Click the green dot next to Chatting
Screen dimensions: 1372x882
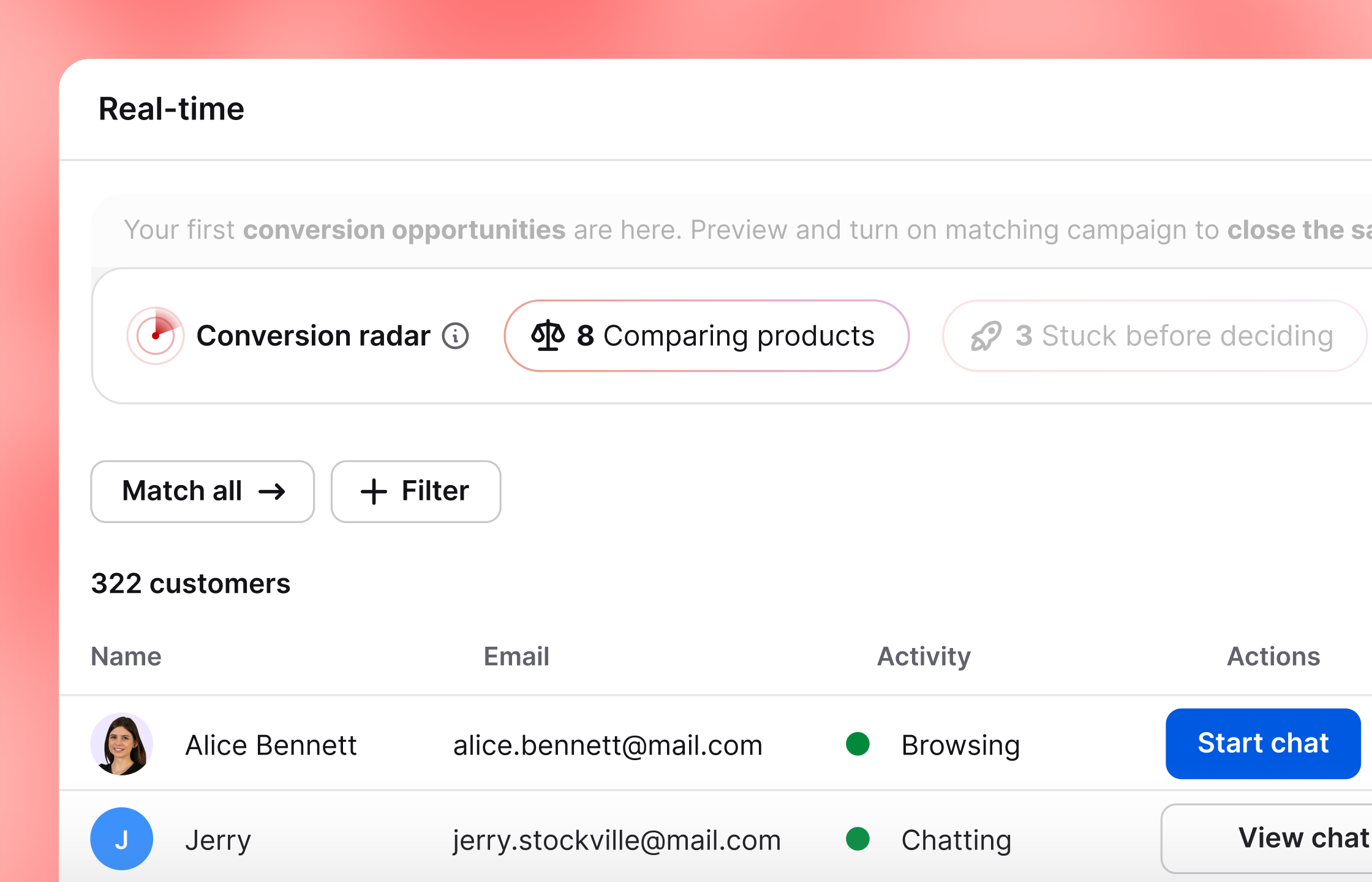point(858,839)
